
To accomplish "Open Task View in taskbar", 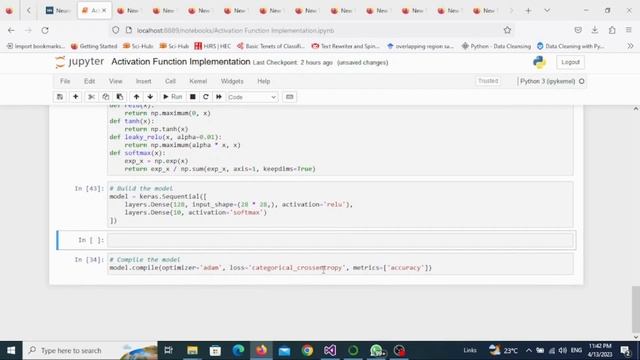I will click(168, 350).
